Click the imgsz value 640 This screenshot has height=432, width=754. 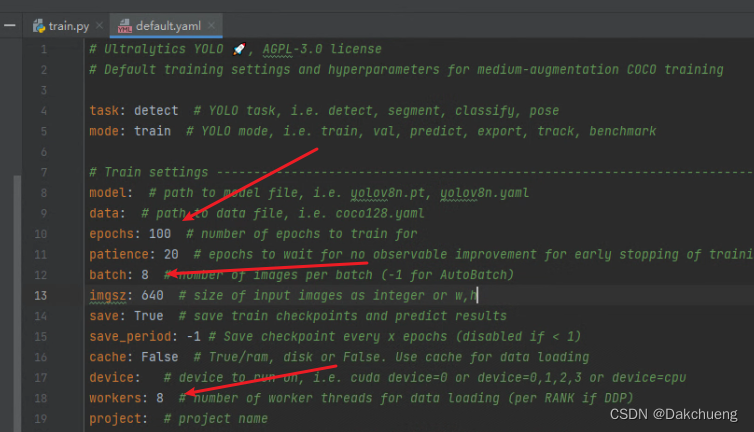(152, 295)
